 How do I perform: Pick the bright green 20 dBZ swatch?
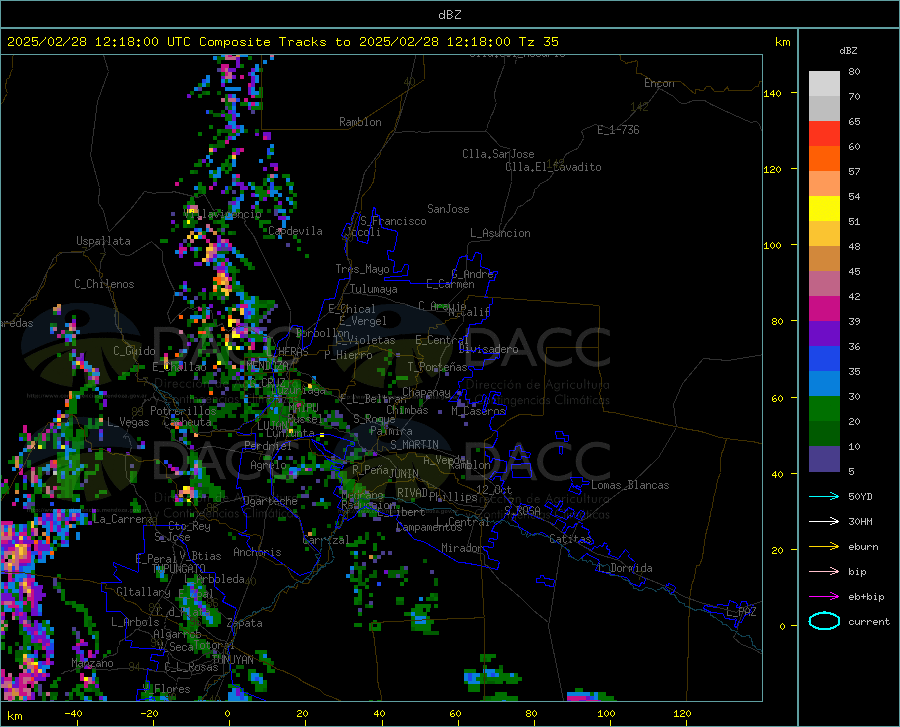[x=824, y=409]
